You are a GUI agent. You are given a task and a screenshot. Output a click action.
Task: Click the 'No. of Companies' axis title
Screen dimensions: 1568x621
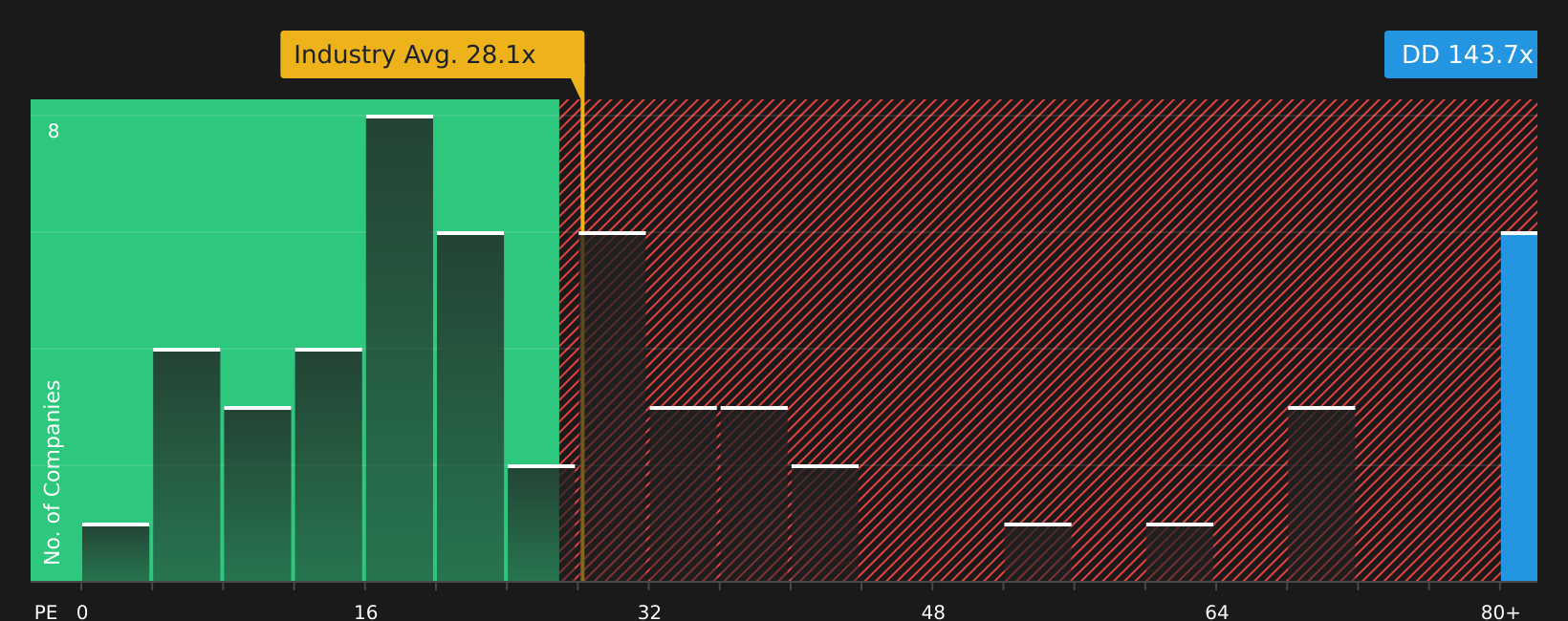53,472
